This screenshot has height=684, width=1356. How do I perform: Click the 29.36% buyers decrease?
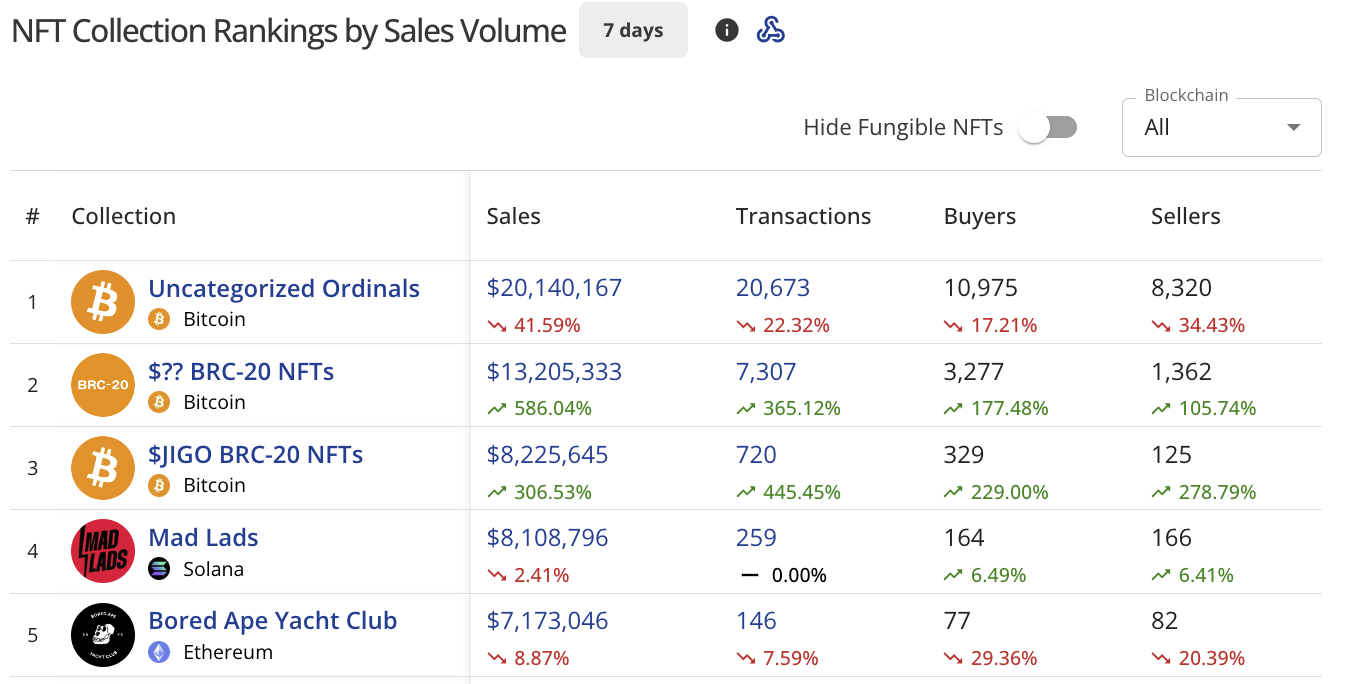click(991, 658)
